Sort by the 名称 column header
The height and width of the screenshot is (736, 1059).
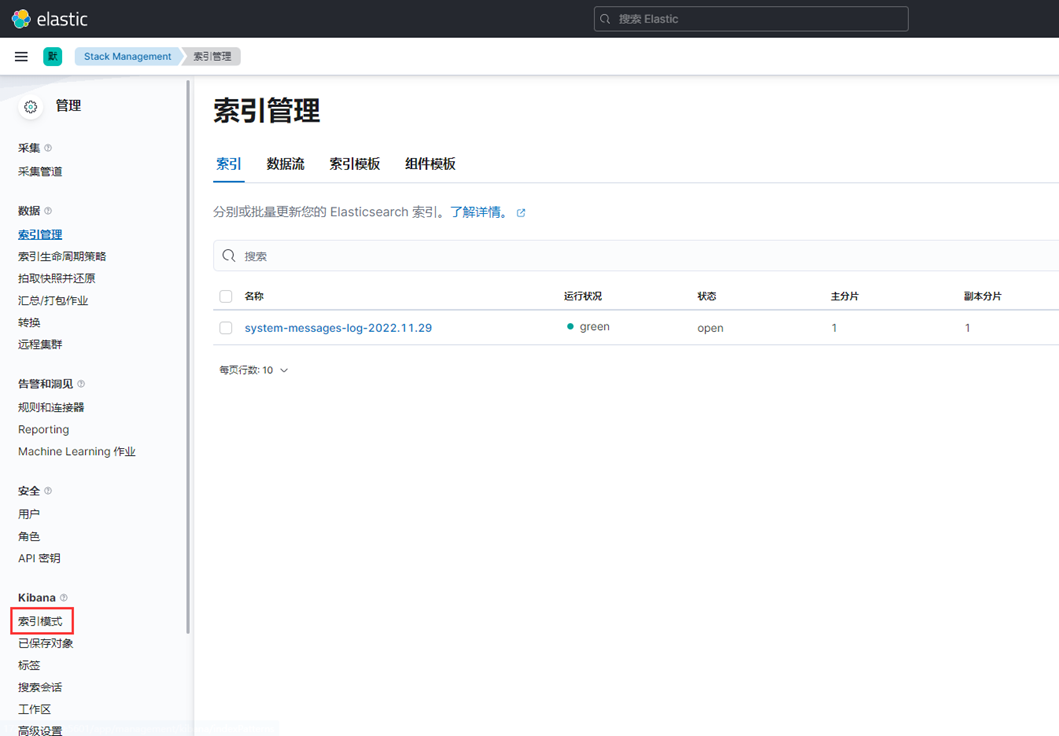(x=254, y=296)
